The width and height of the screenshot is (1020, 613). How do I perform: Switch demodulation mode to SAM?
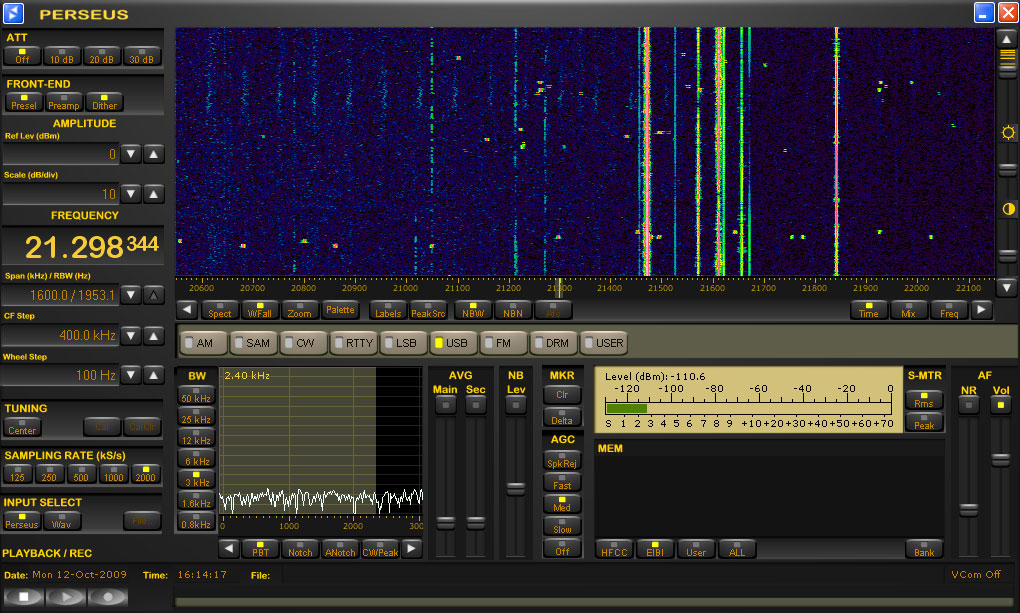[252, 342]
